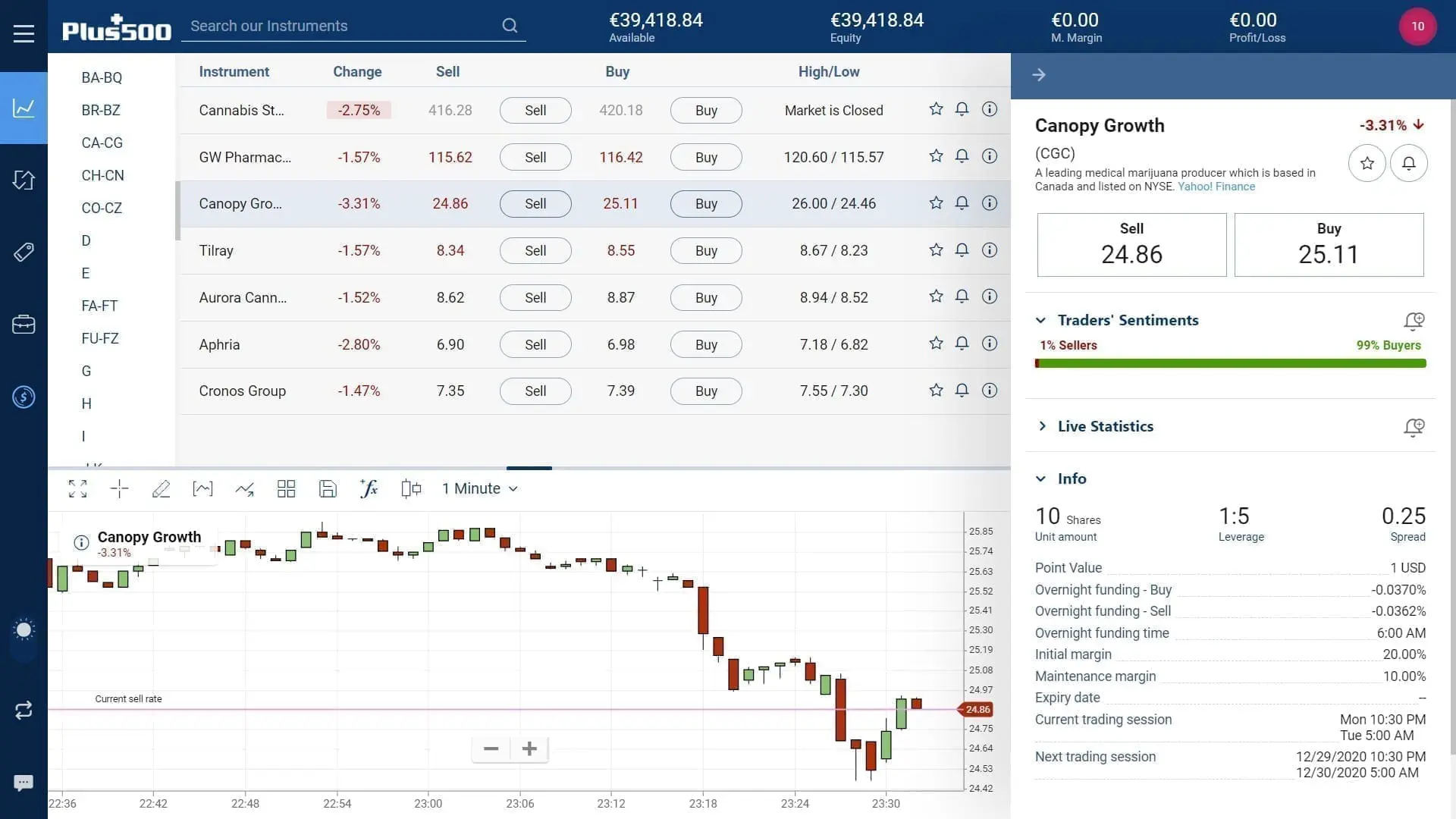Screen dimensions: 1456x819
Task: Open the hamburger menu
Action: (24, 33)
